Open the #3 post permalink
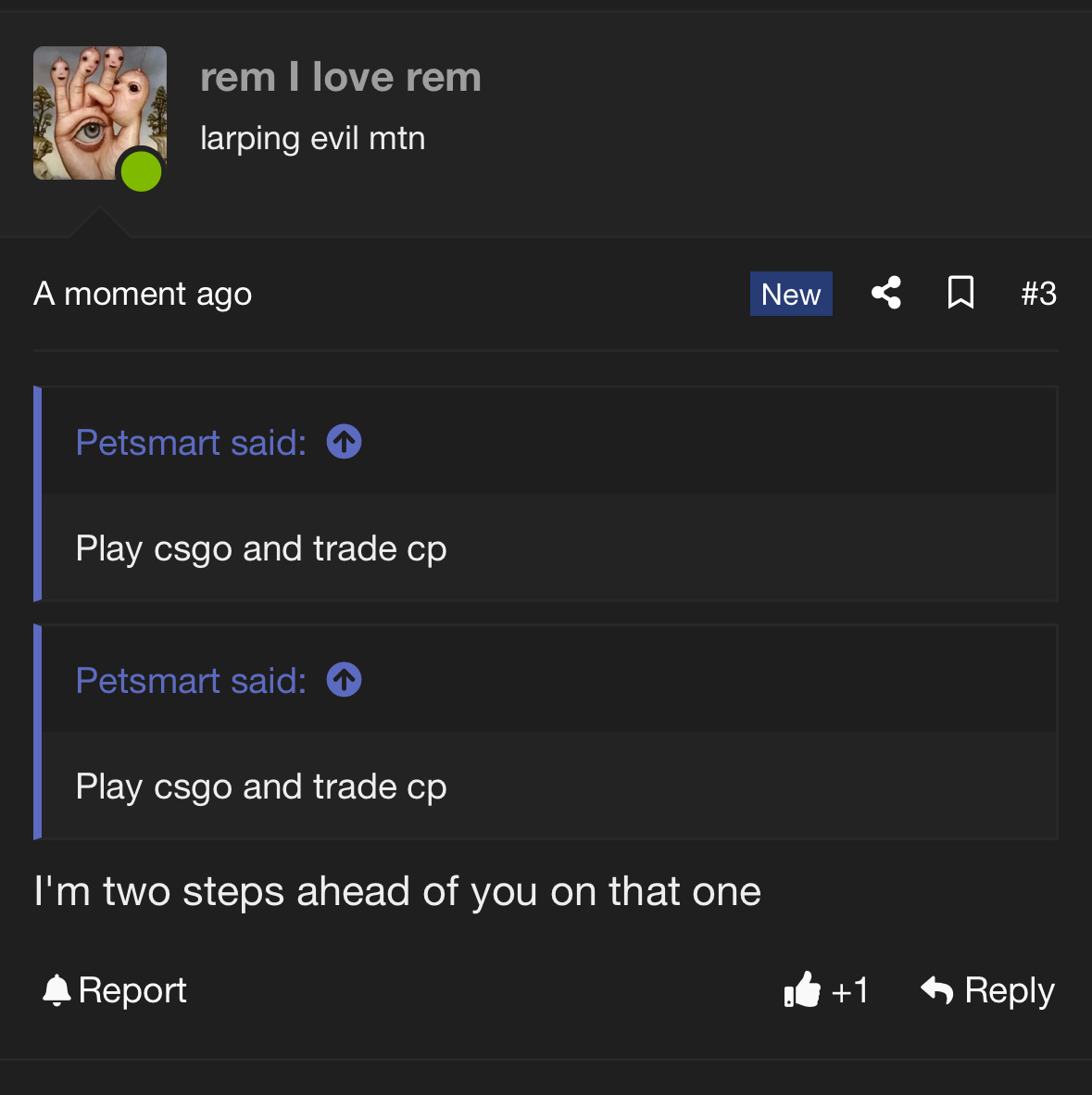1092x1095 pixels. [x=1038, y=295]
